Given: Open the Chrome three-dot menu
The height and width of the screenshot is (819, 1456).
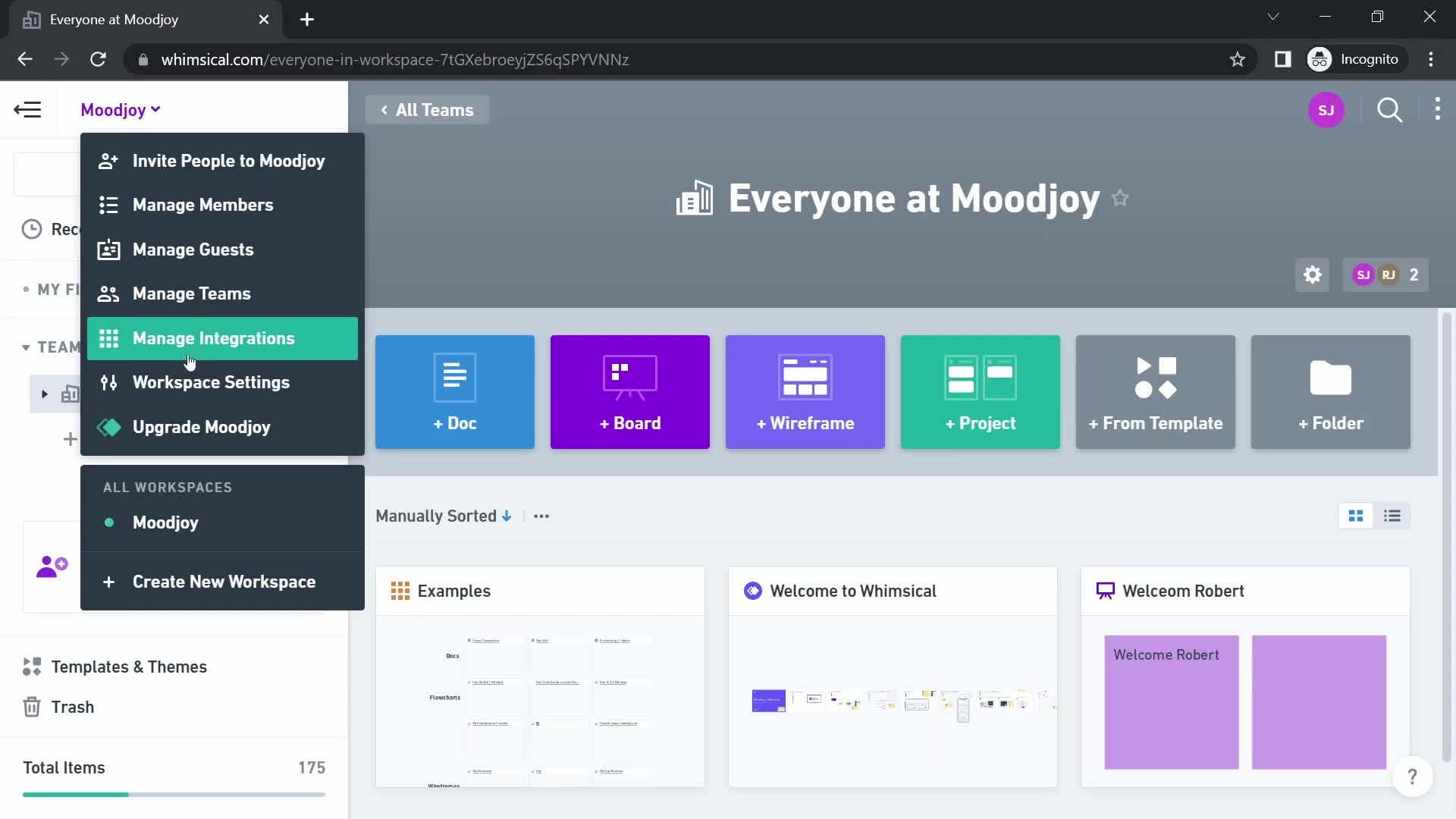Looking at the screenshot, I should click(x=1431, y=59).
